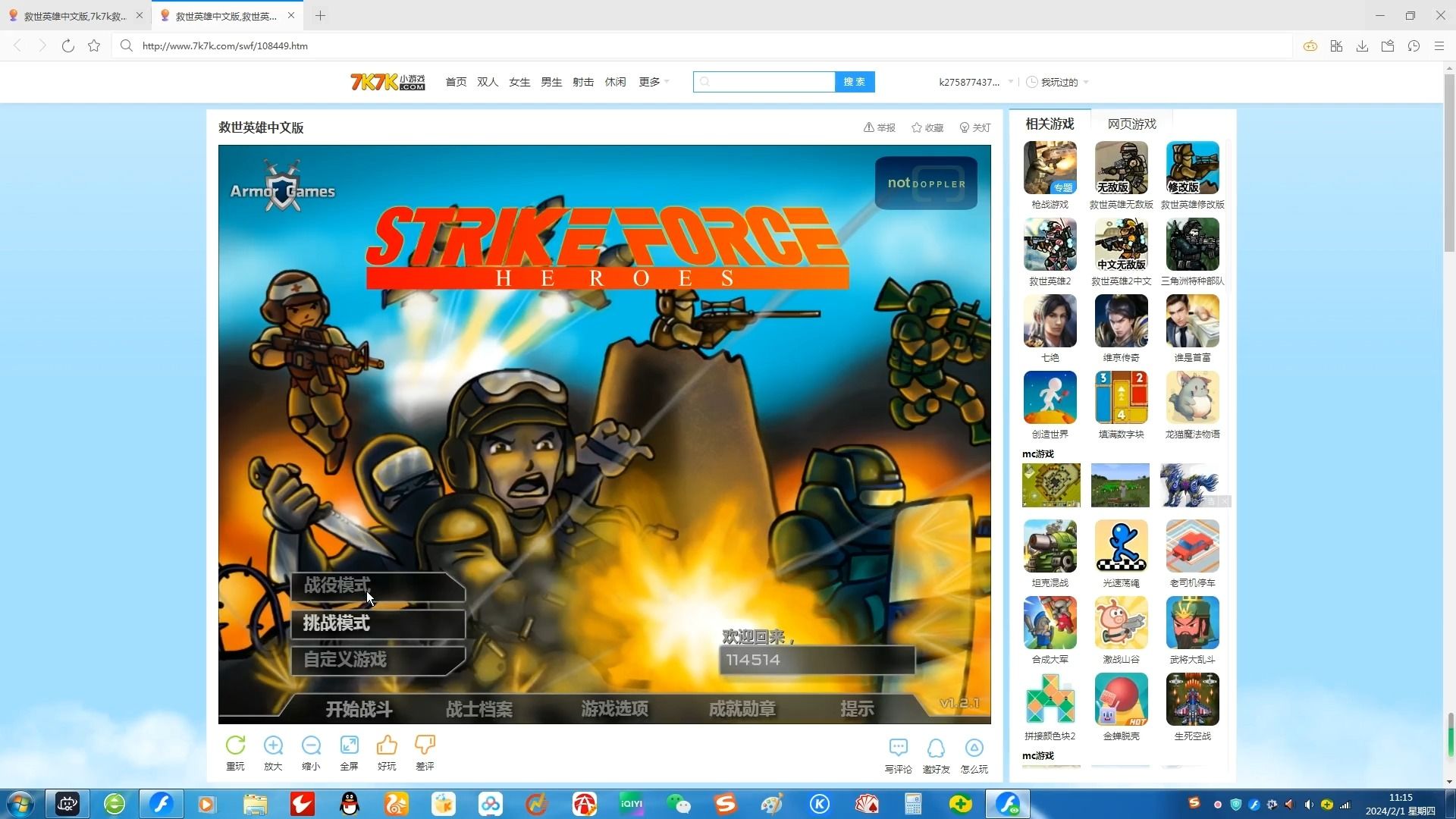Add game to favorites with 收藏
The width and height of the screenshot is (1456, 819).
click(x=927, y=127)
